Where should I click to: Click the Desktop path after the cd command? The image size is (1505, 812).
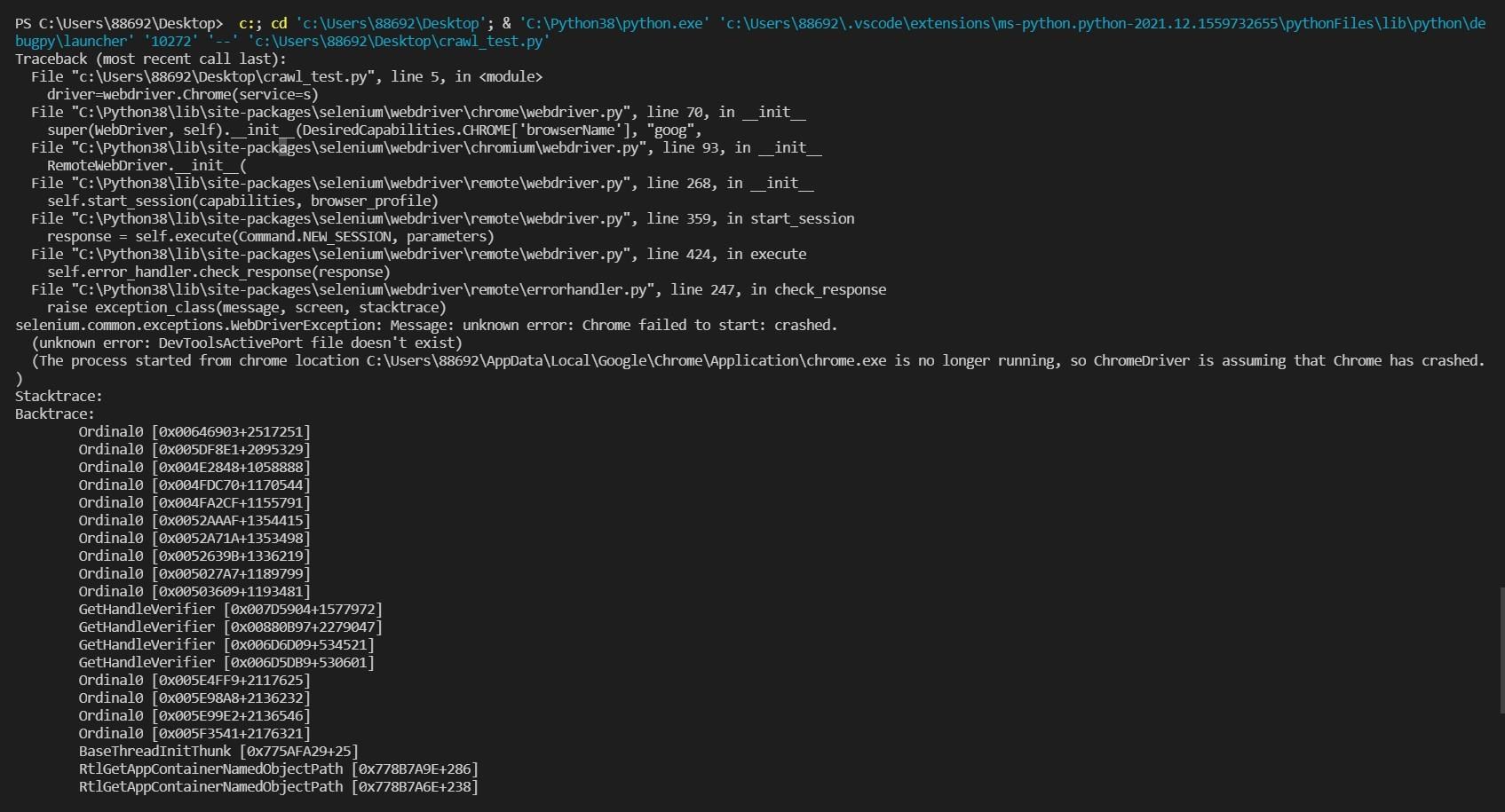(x=391, y=24)
